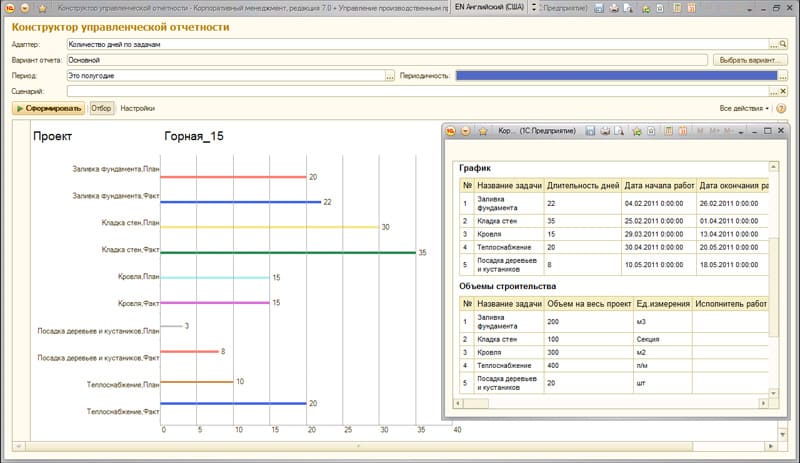Expand the Все действия menu
The height and width of the screenshot is (463, 800).
point(744,108)
